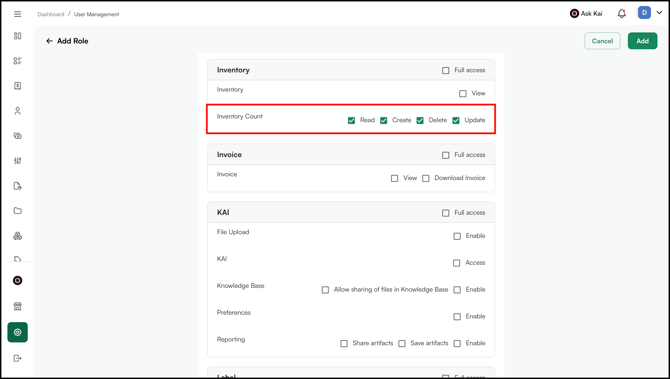Screen dimensions: 670x379
Task: Click the Preferences row label
Action: [x=234, y=312]
